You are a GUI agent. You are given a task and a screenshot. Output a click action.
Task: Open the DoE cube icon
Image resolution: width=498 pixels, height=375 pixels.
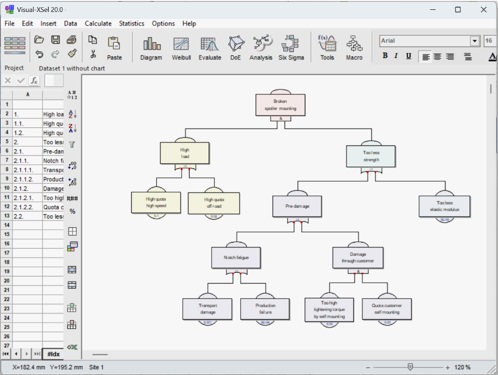point(236,48)
